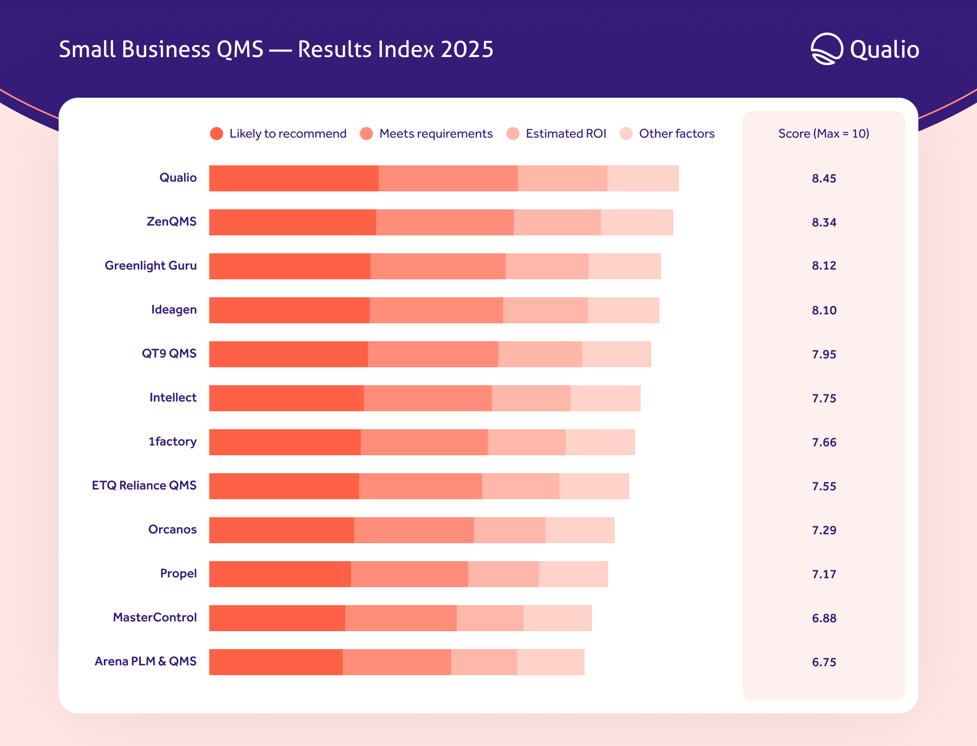Image resolution: width=977 pixels, height=746 pixels.
Task: Click ETQ Reliance QMS's 'Estimated ROI' bar segment
Action: pyautogui.click(x=521, y=486)
